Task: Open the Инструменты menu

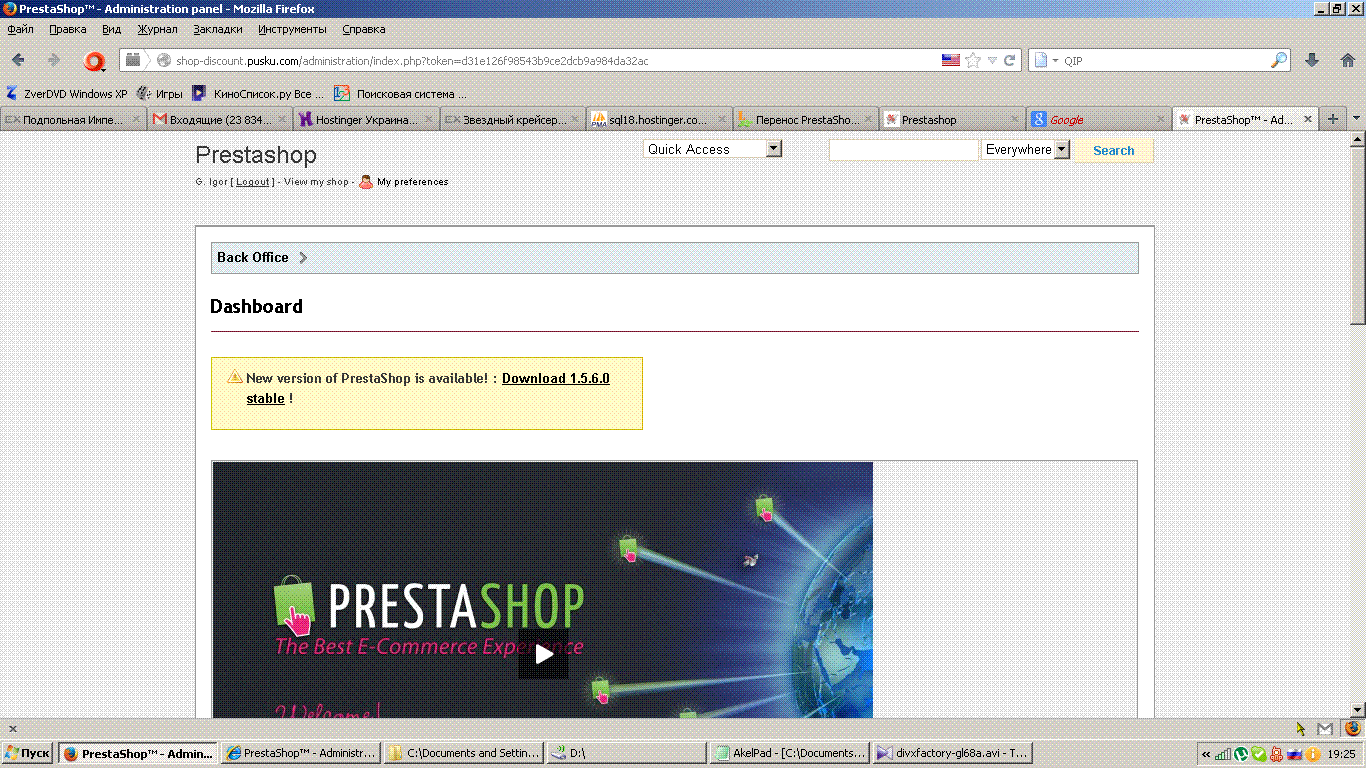Action: click(x=292, y=29)
